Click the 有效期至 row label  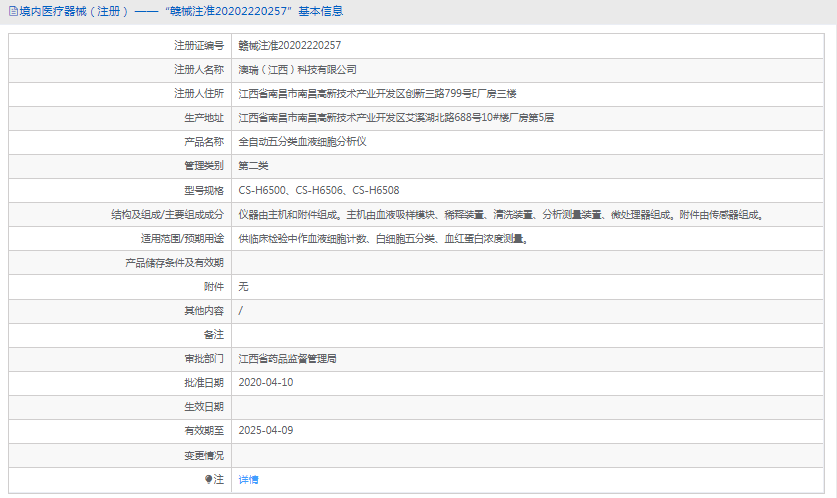[204, 430]
